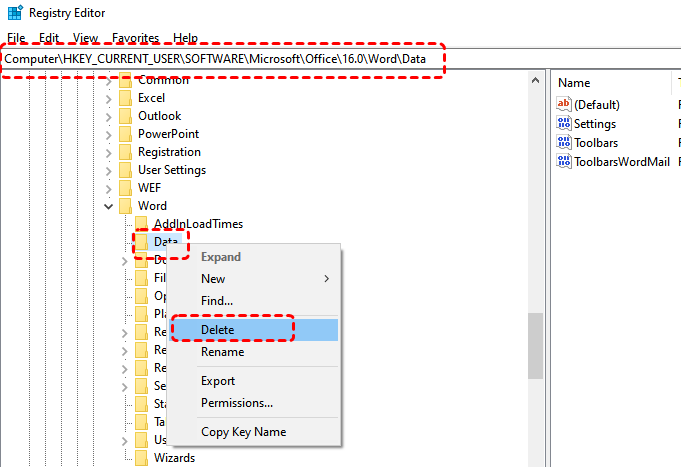
Task: Select the (Default) string value icon
Action: [564, 105]
